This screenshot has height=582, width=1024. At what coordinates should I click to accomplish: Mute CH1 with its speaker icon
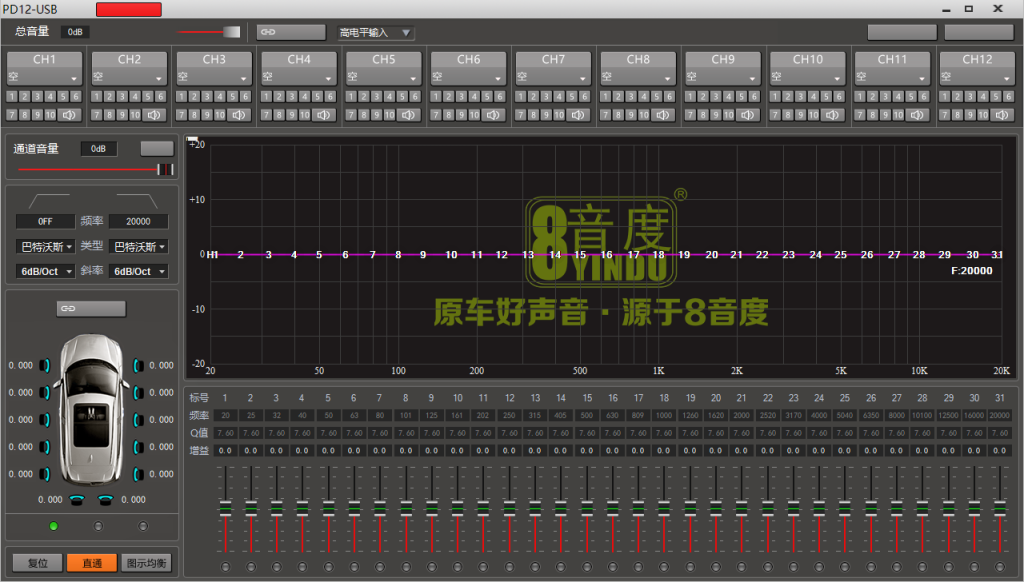tap(69, 115)
